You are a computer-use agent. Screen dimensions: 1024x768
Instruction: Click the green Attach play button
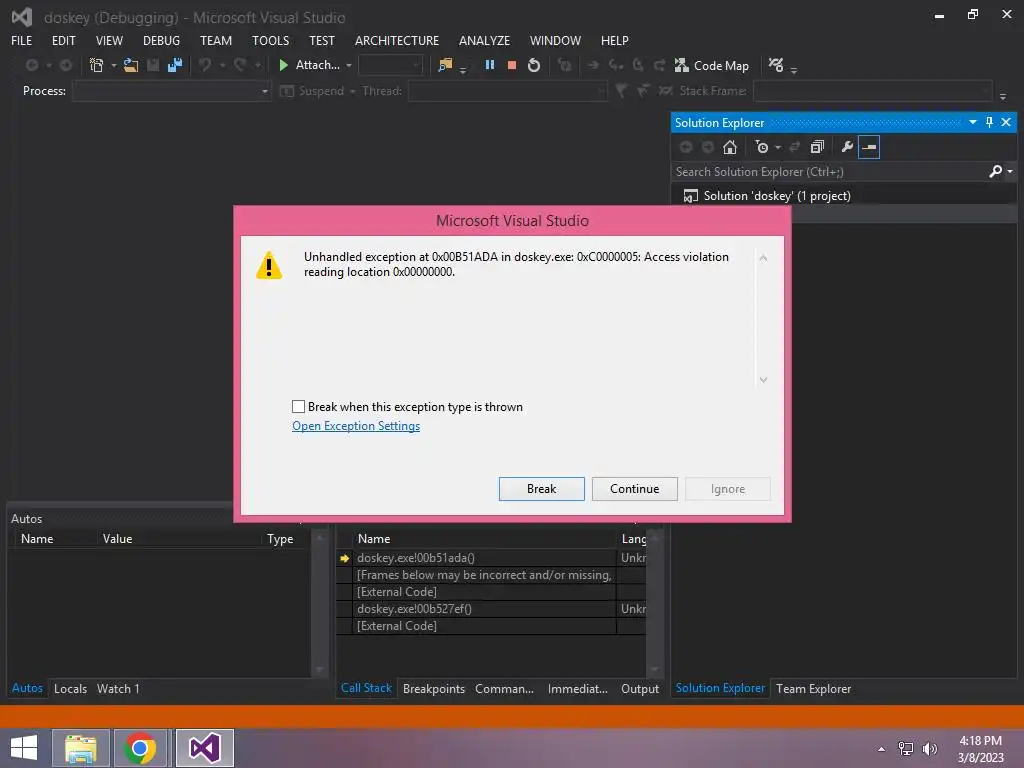coord(283,65)
